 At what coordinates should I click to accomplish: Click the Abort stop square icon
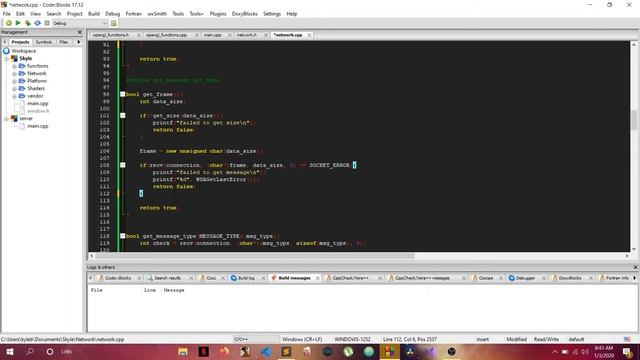[47, 23]
